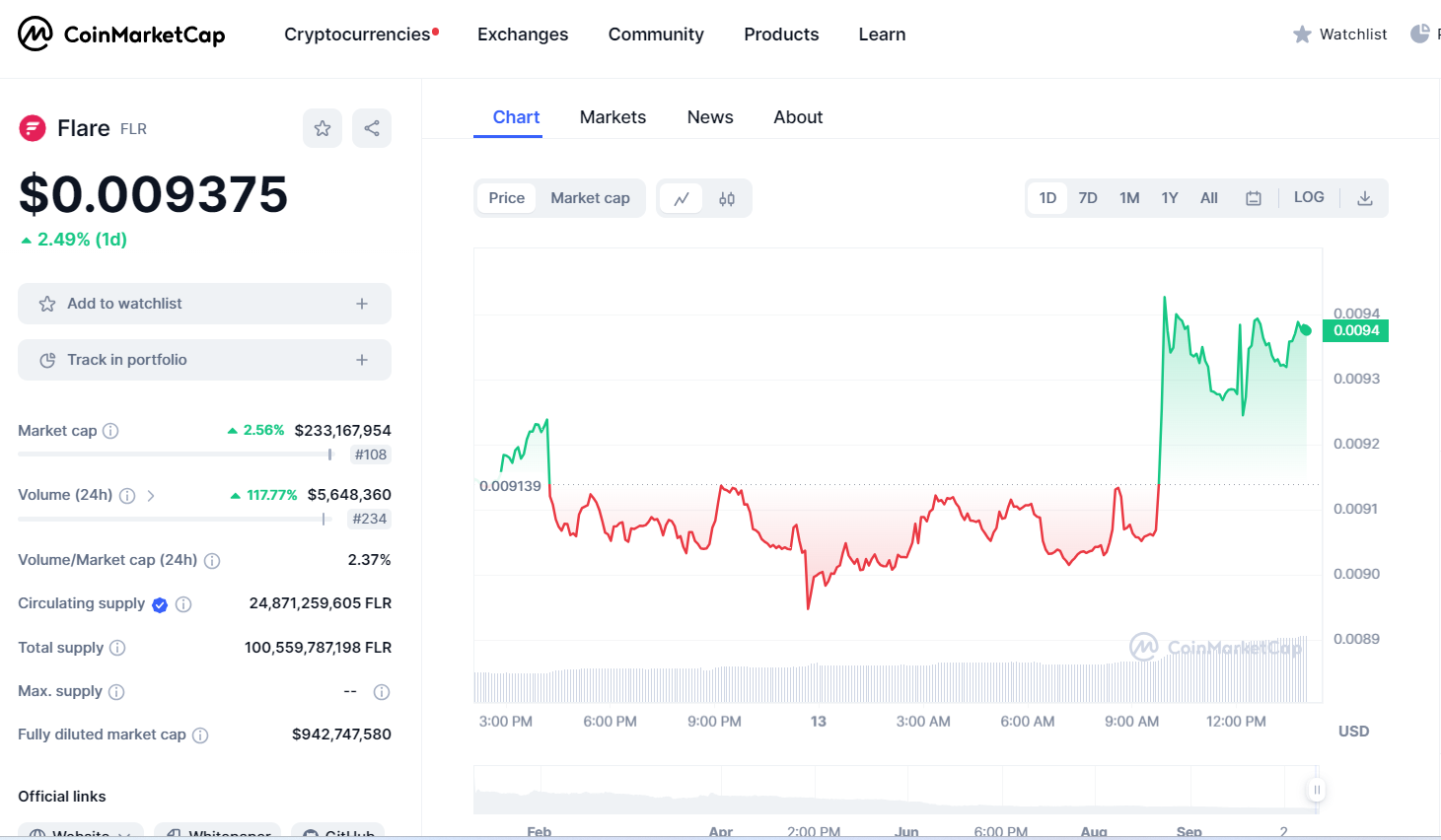Image resolution: width=1441 pixels, height=840 pixels.
Task: Select Market cap chart mode
Action: [590, 198]
